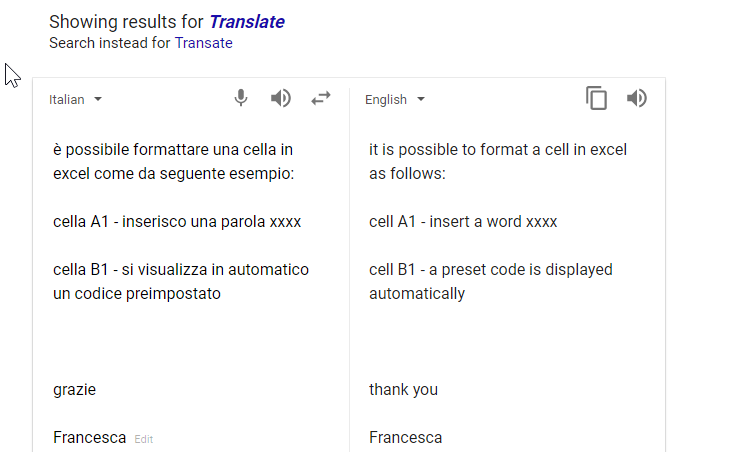Search instead for Transate
The image size is (733, 452).
coord(203,43)
